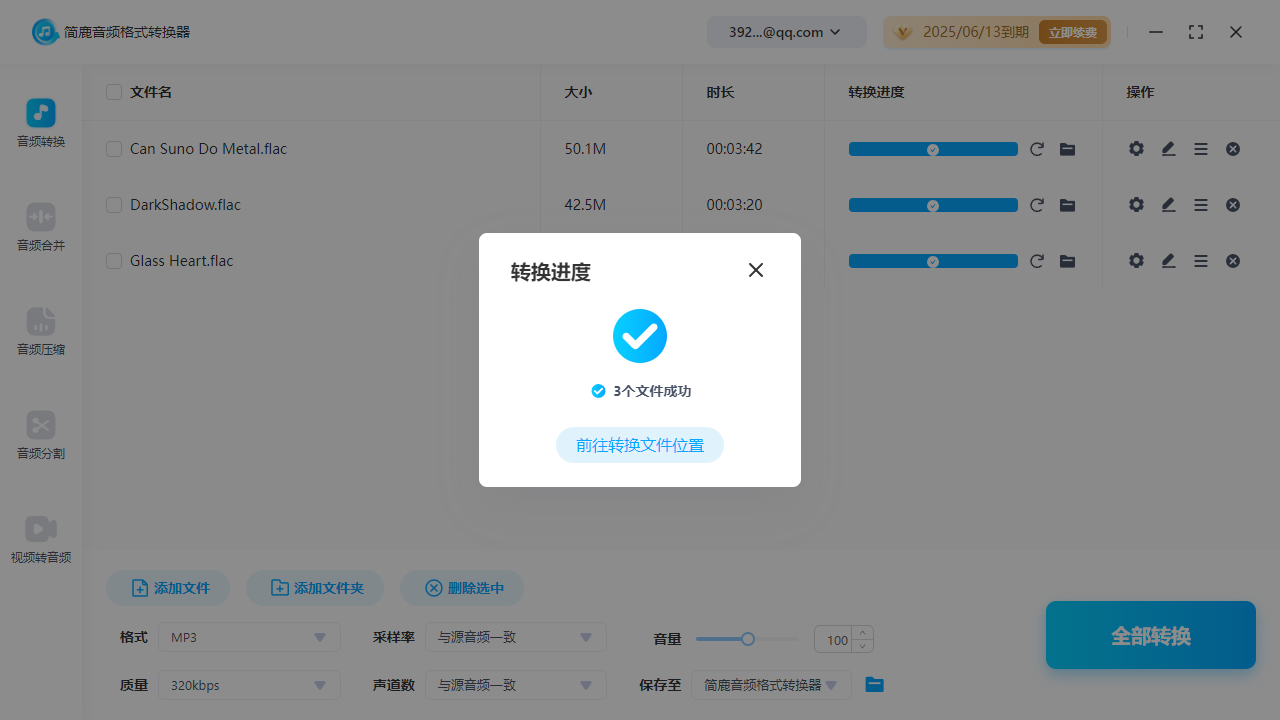Check the Can Suno Do Metal.flac checkbox
The height and width of the screenshot is (720, 1280).
114,149
